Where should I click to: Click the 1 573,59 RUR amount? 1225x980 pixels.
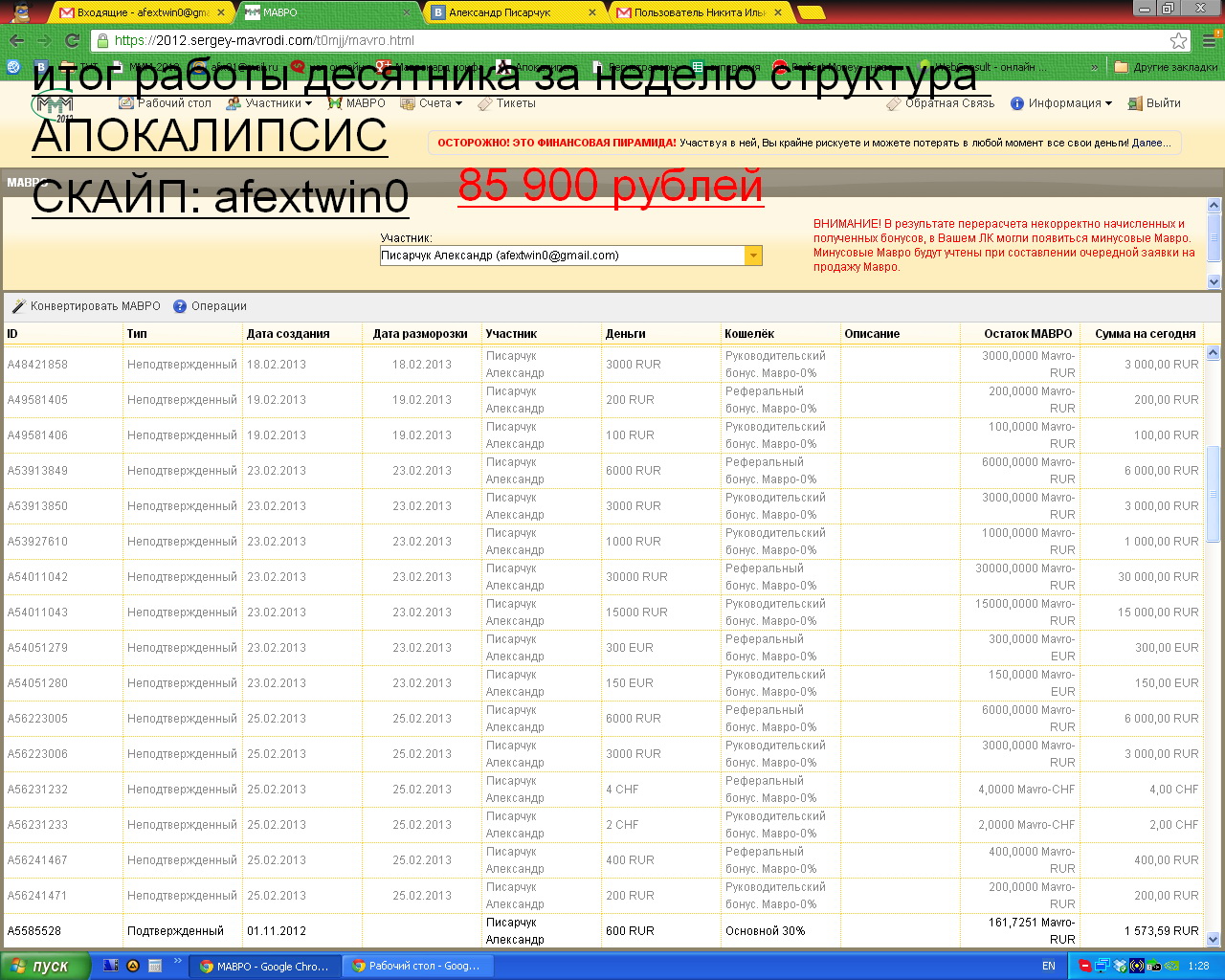pos(1162,931)
